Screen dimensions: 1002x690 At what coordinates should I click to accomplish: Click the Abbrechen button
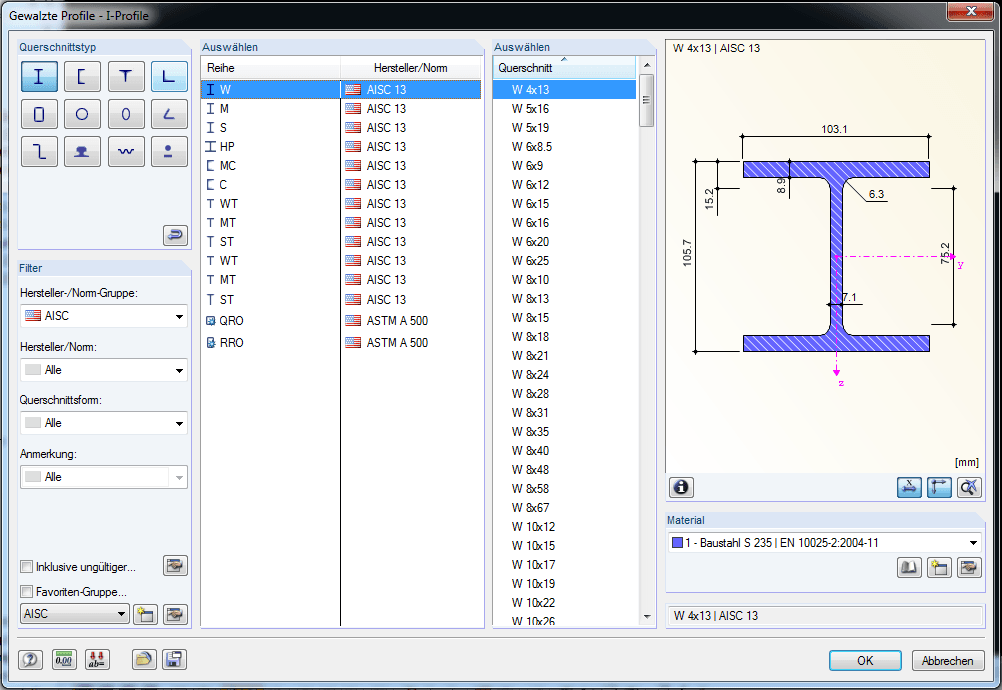(948, 661)
